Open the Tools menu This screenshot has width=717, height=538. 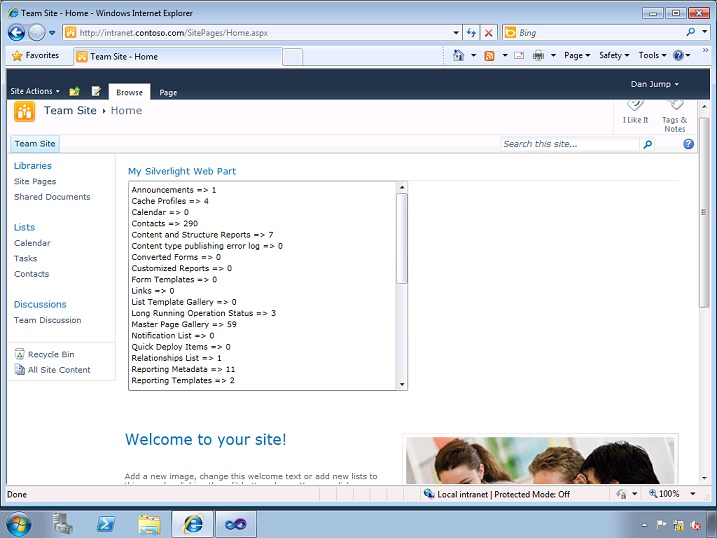click(x=652, y=55)
